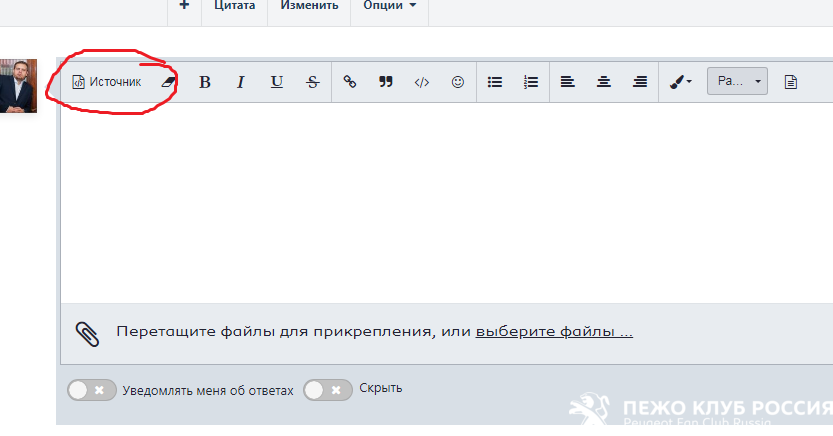Viewport: 833px width, 436px height.
Task: Align text to the right
Action: [640, 82]
